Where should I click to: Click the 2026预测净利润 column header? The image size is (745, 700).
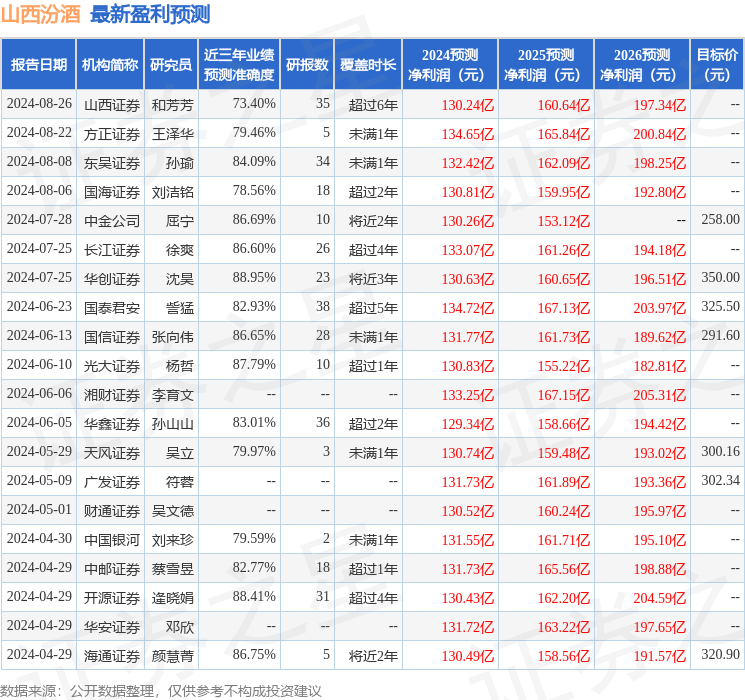(x=642, y=65)
